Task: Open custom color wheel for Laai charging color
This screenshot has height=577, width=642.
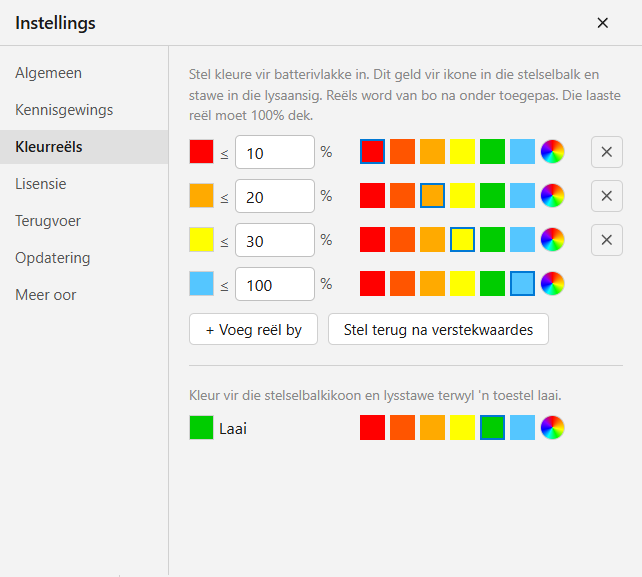Action: pos(552,428)
